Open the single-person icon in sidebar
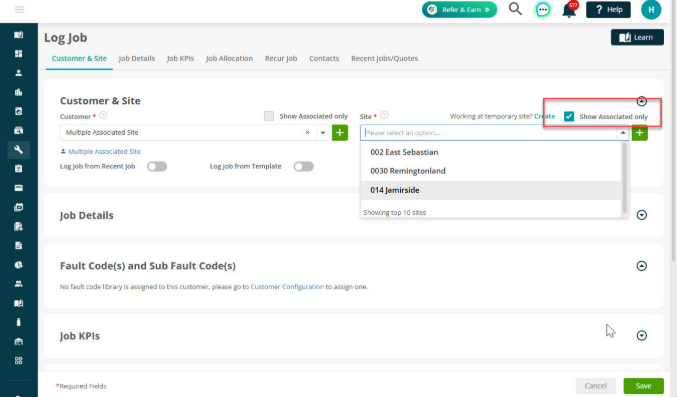The image size is (677, 397). pyautogui.click(x=19, y=73)
